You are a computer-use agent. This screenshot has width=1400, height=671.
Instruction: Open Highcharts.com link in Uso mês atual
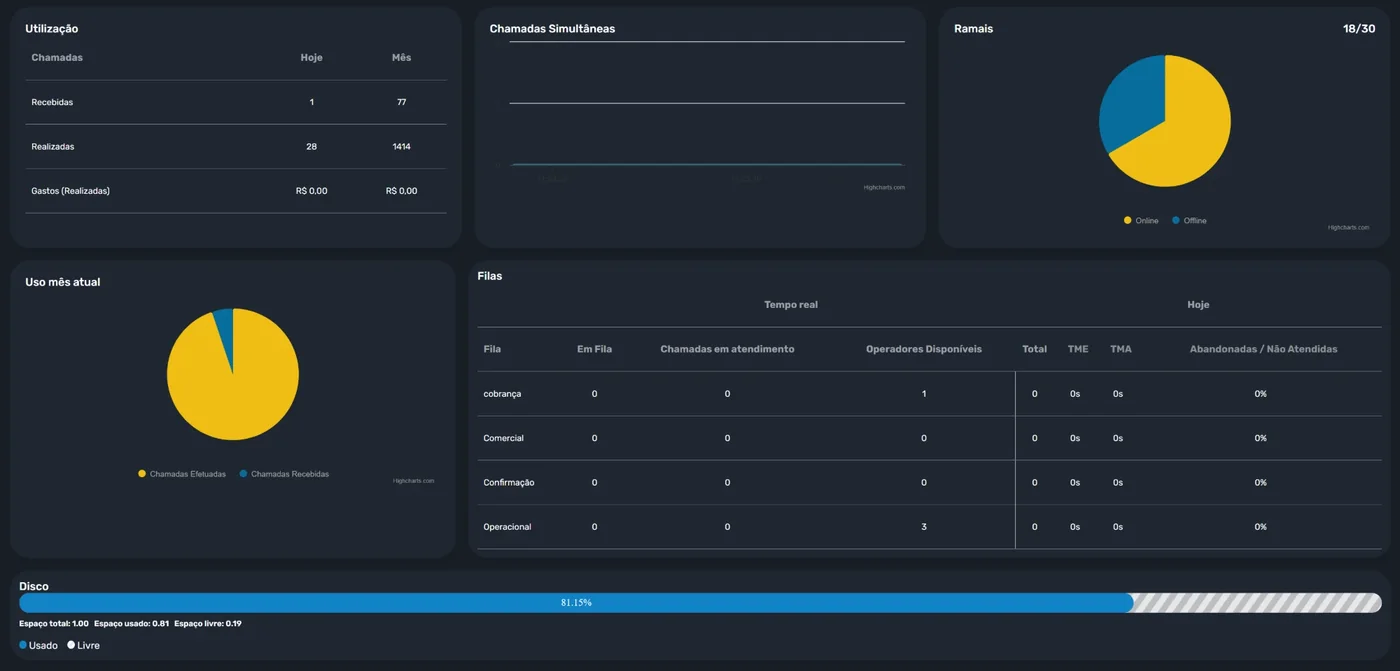(x=413, y=480)
